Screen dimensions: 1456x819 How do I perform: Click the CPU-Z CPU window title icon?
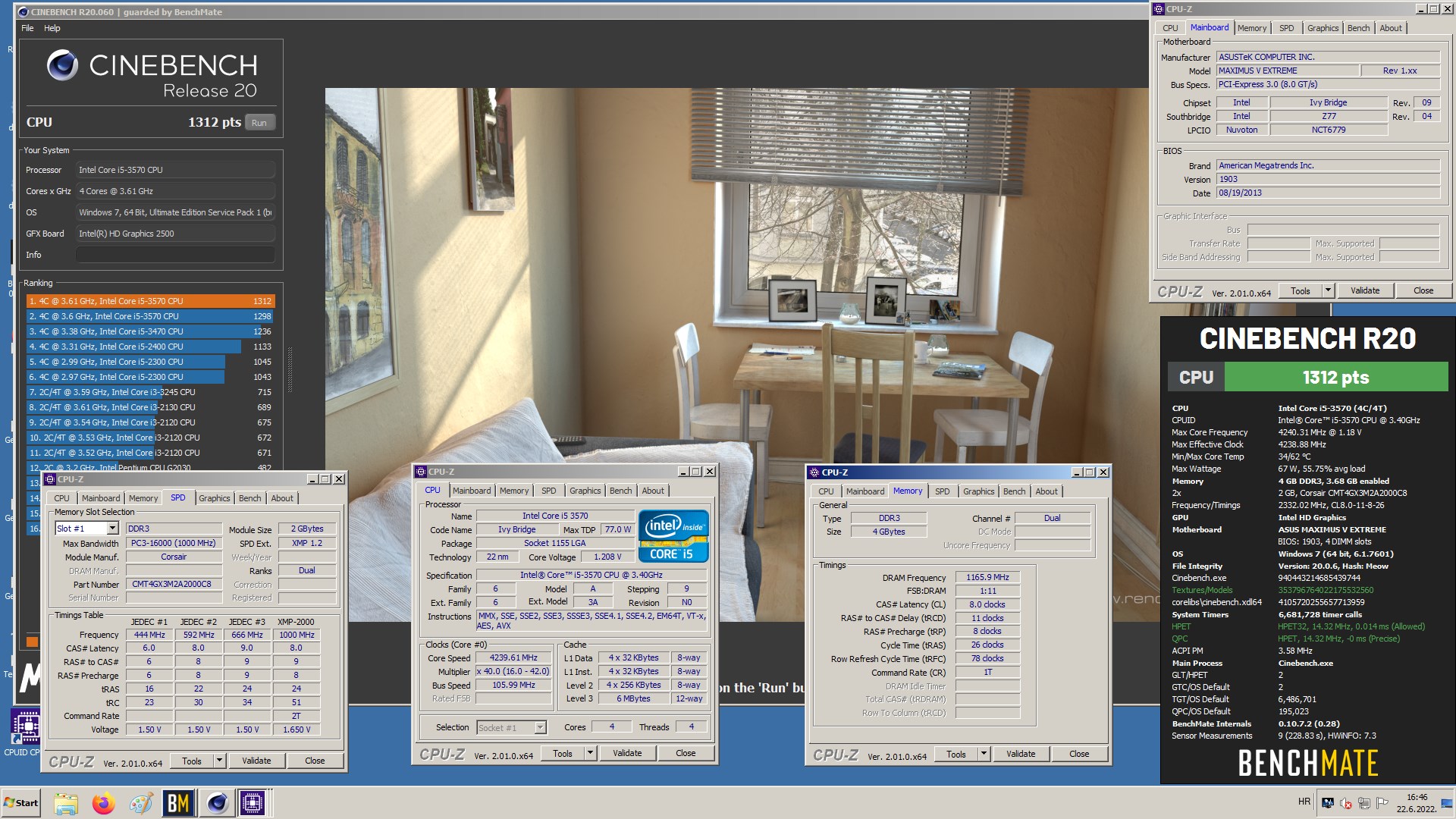coord(421,472)
